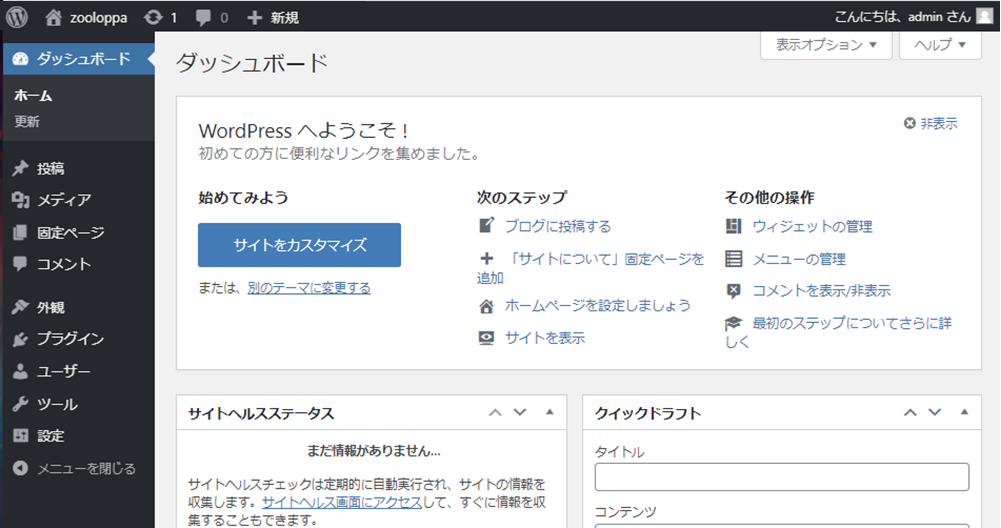
Task: Expand 表示オプション dropdown
Action: (826, 45)
